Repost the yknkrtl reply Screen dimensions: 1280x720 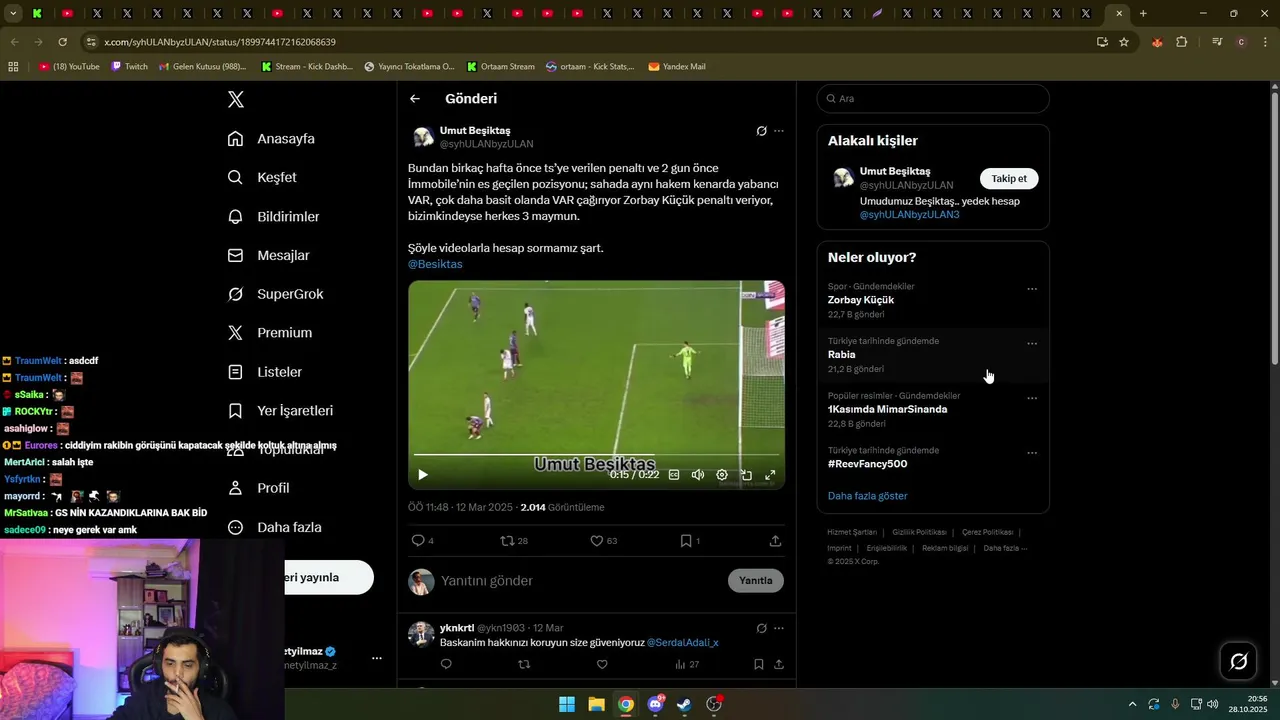coord(524,664)
